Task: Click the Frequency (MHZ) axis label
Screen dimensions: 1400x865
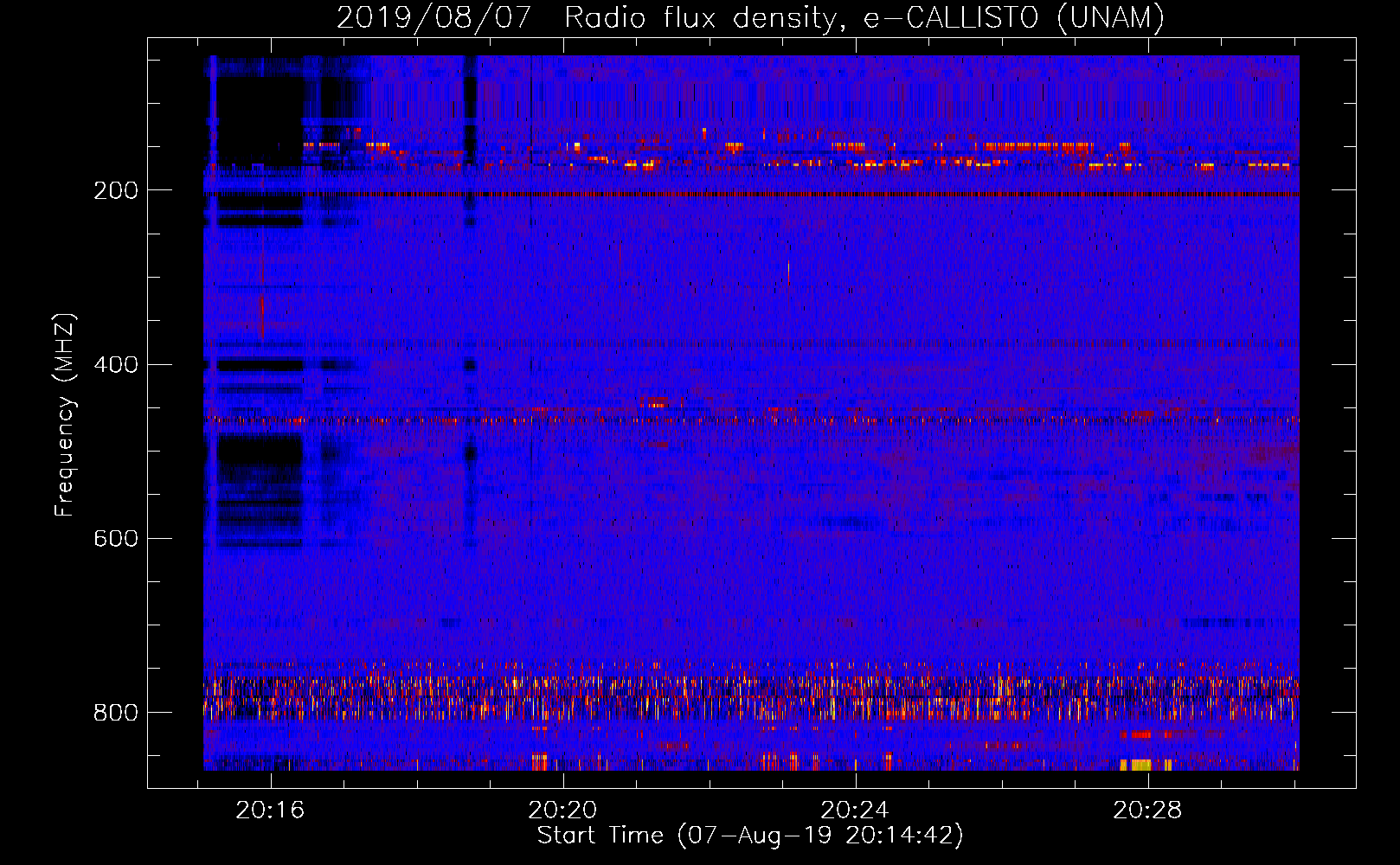Action: [65, 415]
